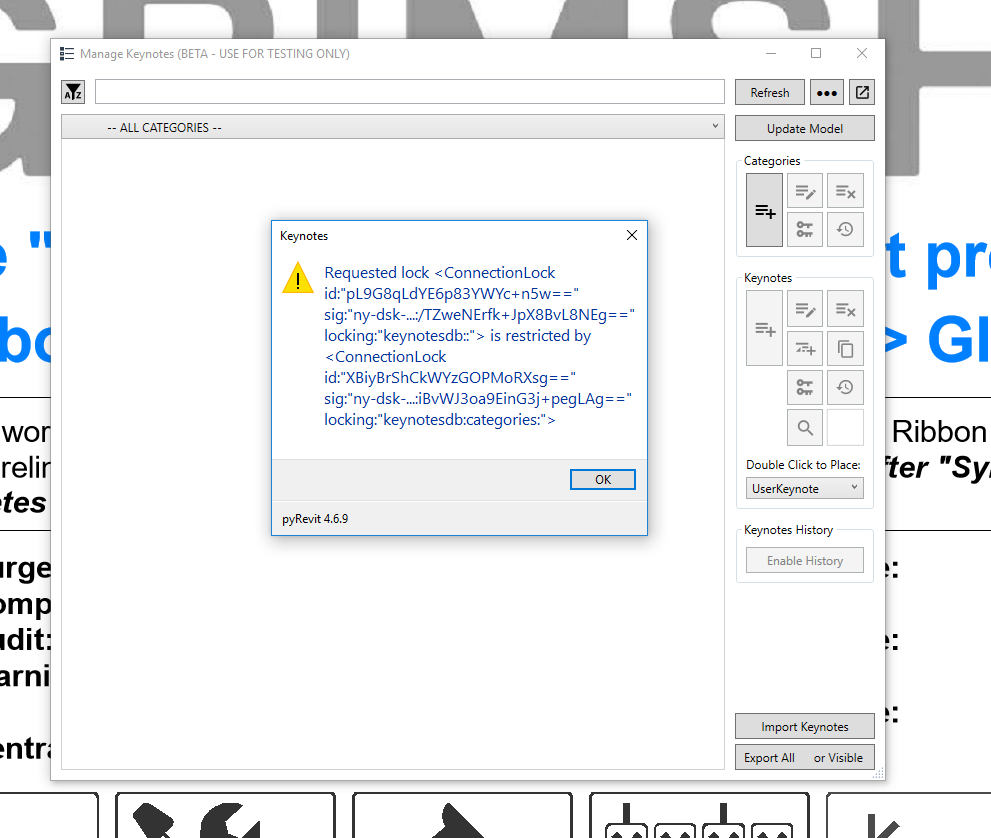This screenshot has height=838, width=991.
Task: Click the A-Z sort filter icon
Action: click(x=73, y=91)
